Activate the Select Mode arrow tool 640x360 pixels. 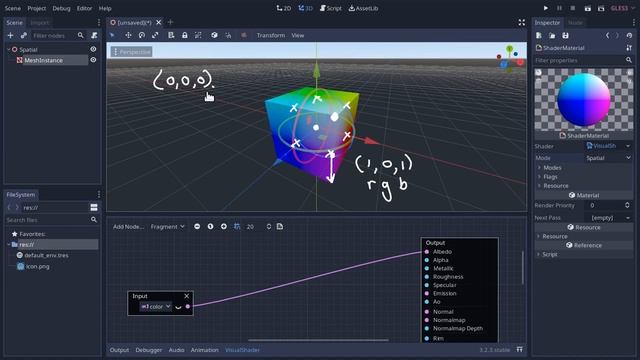(113, 36)
